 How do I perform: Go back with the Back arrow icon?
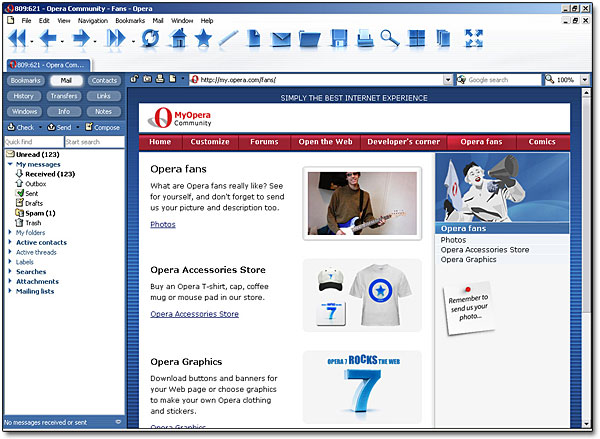(48, 39)
